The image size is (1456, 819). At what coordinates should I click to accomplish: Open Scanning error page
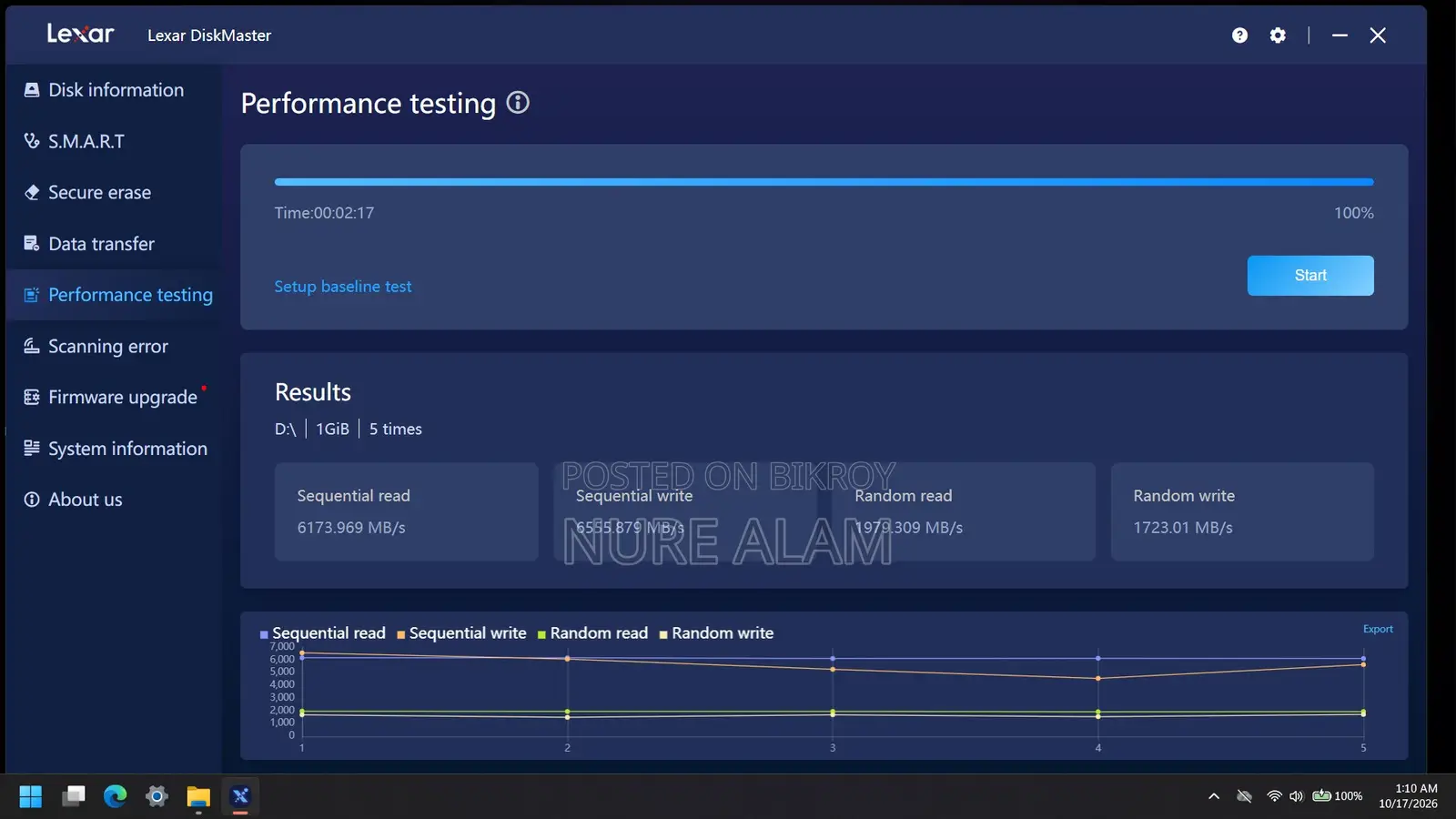[114, 346]
